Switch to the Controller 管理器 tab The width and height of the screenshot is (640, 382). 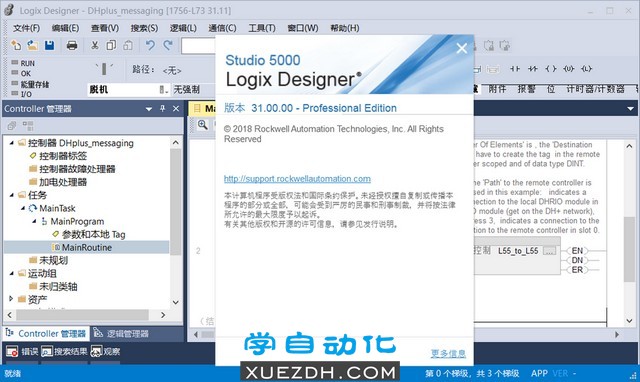click(46, 333)
